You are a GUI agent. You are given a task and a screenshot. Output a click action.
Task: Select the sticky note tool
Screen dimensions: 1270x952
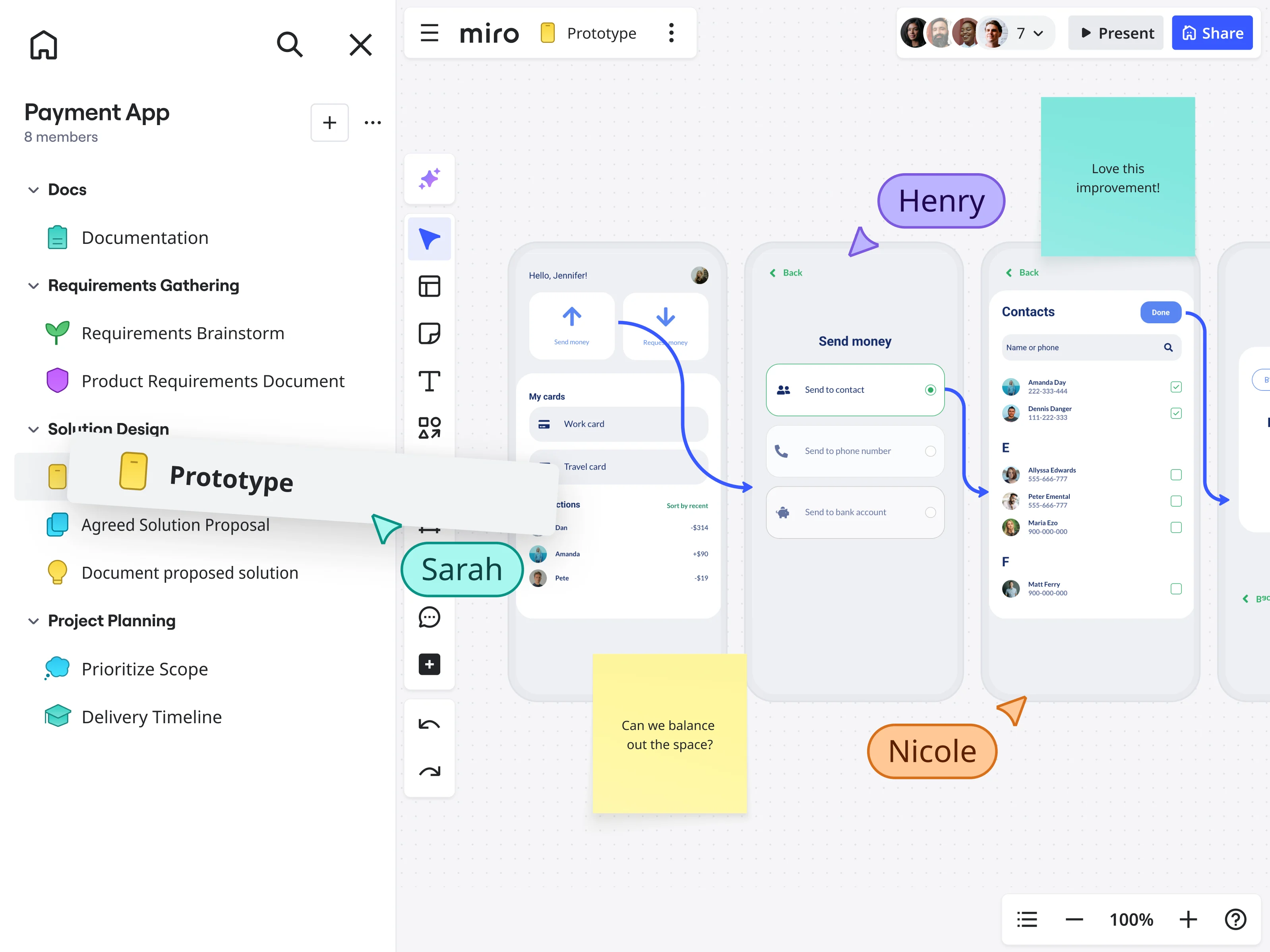point(429,333)
